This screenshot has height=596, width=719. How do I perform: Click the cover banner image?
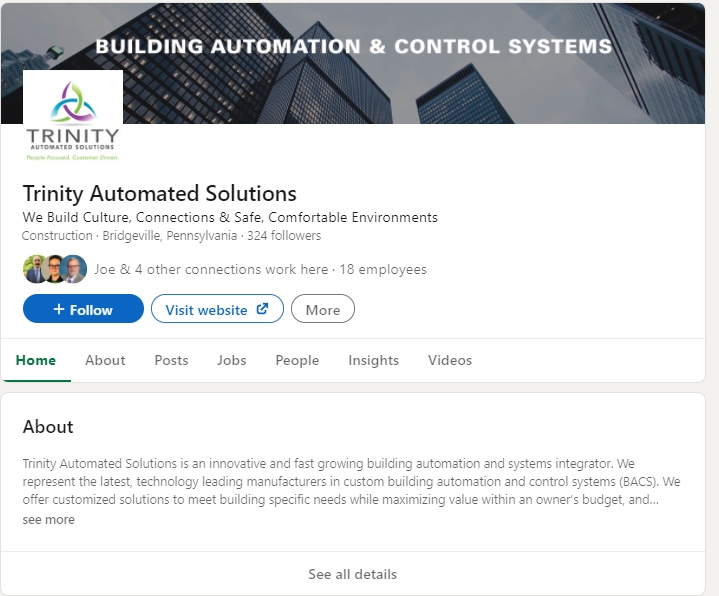pyautogui.click(x=353, y=64)
